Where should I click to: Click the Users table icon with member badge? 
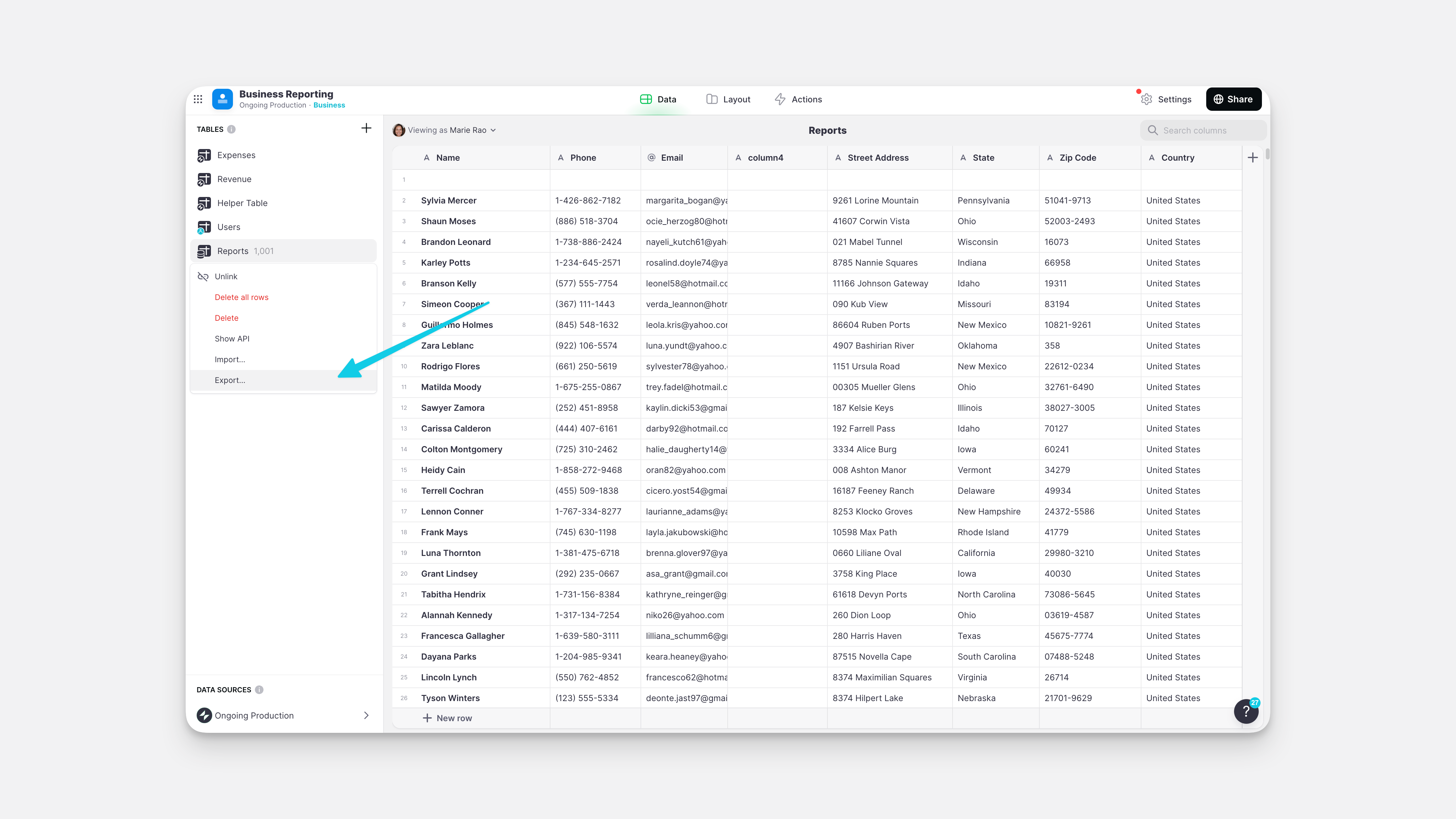205,227
